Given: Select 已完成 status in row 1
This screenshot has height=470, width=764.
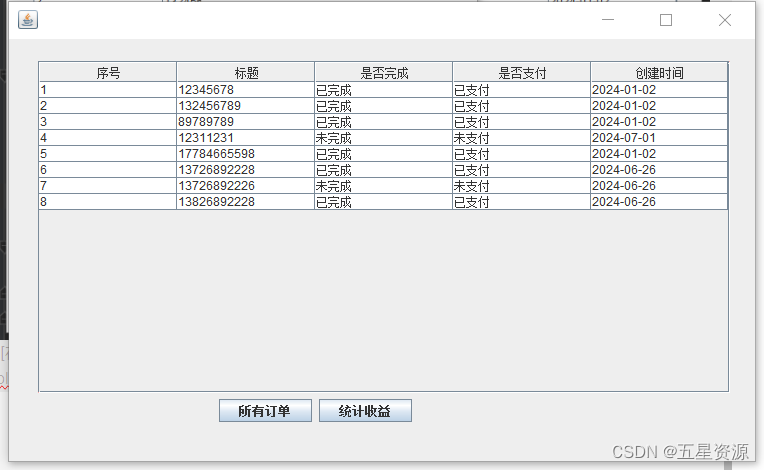Looking at the screenshot, I should [x=383, y=90].
